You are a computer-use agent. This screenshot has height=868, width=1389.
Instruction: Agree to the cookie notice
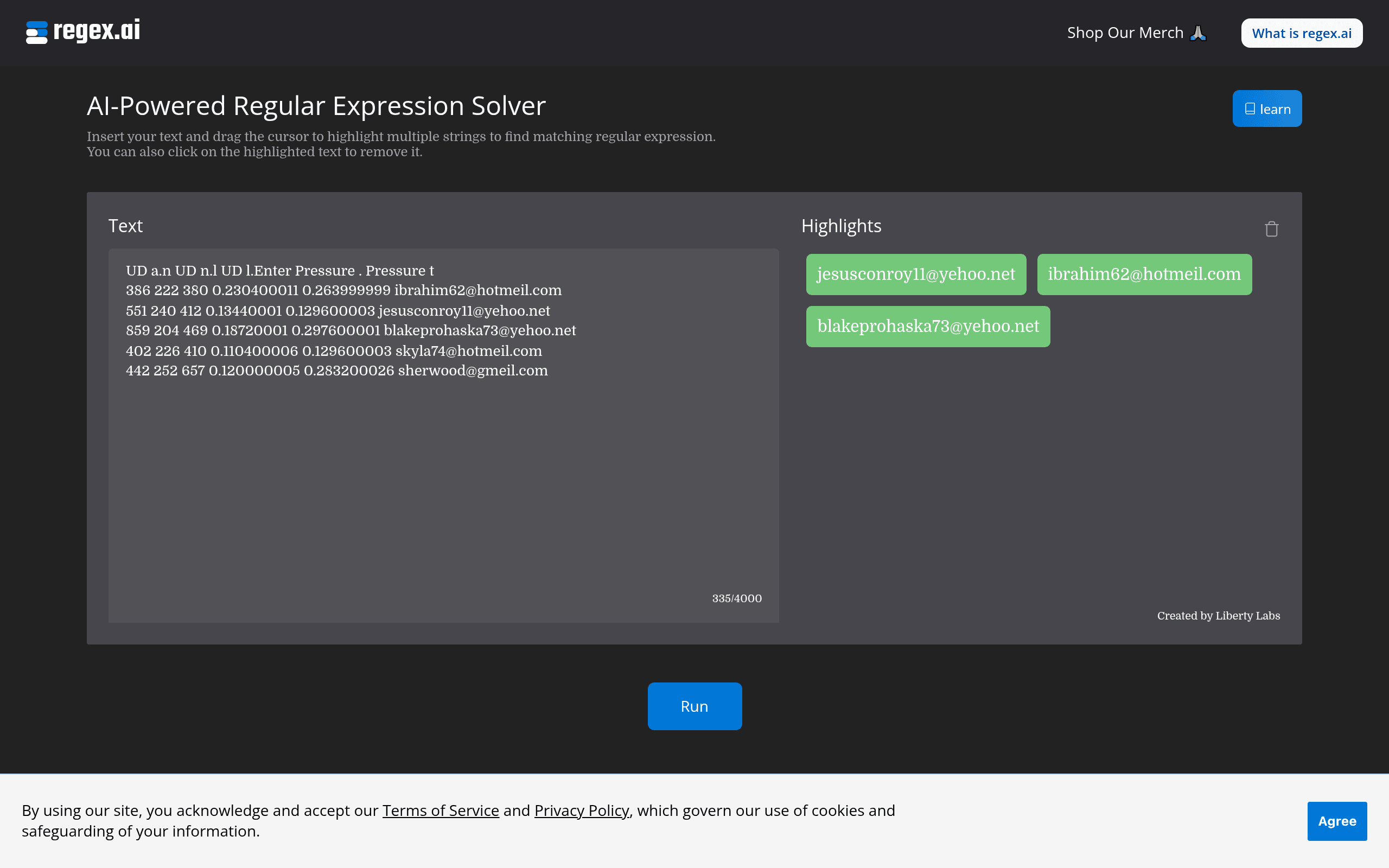1337,821
